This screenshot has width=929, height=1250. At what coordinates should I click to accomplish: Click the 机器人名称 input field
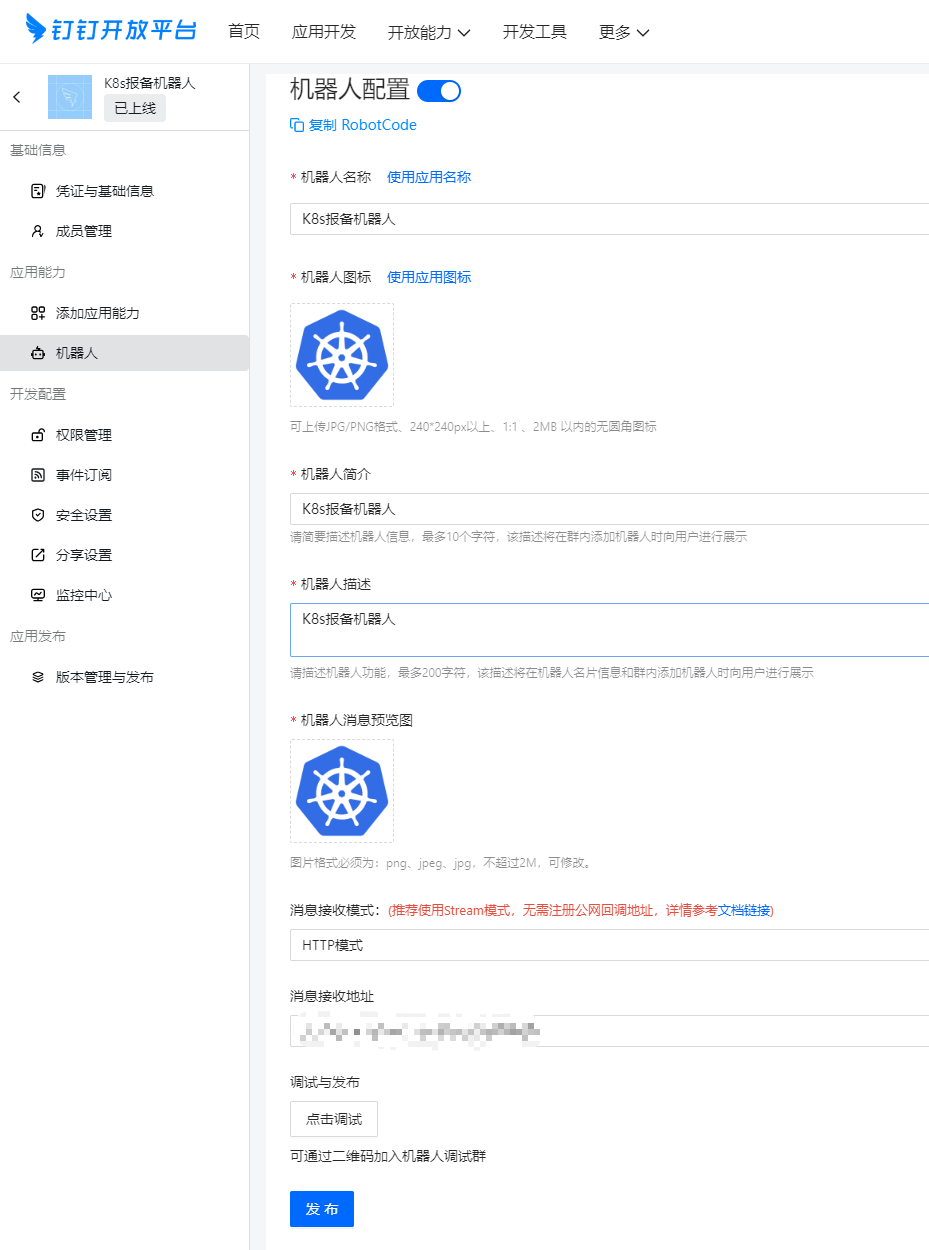[x=609, y=219]
